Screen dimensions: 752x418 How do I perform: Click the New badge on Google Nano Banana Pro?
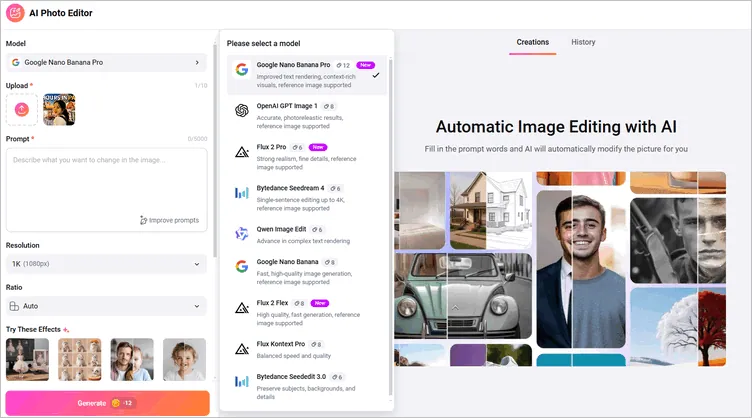365,65
